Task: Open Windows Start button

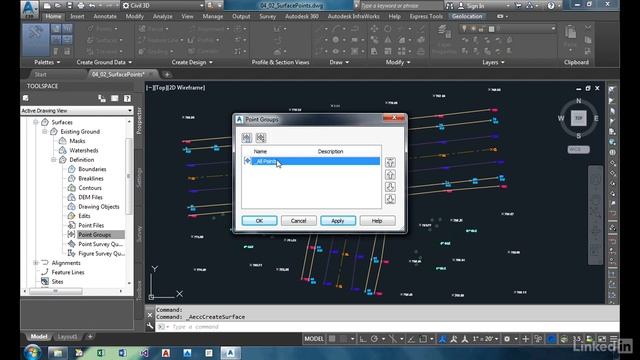Action: [32, 352]
